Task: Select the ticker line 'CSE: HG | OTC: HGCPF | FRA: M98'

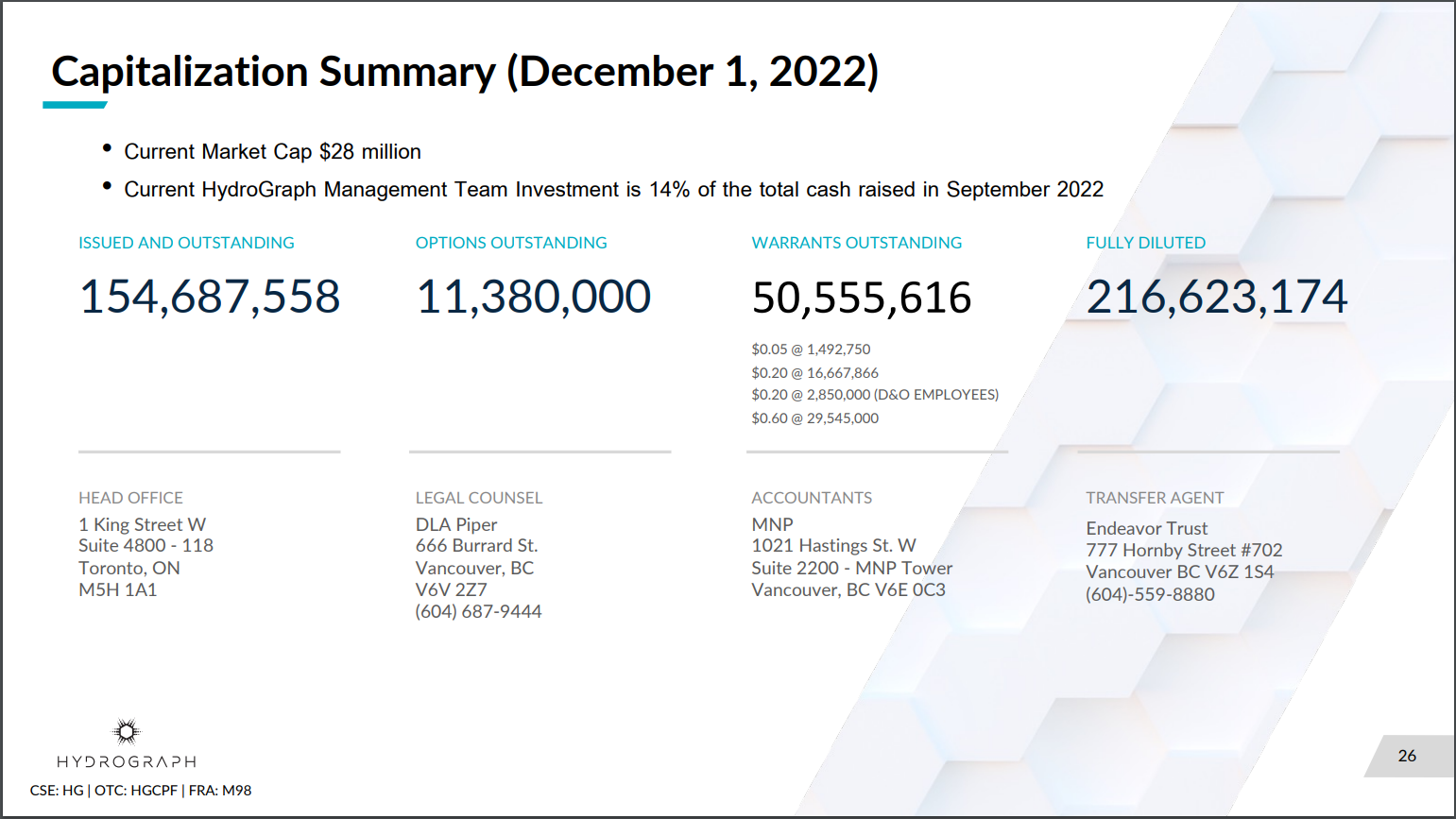Action: coord(141,791)
